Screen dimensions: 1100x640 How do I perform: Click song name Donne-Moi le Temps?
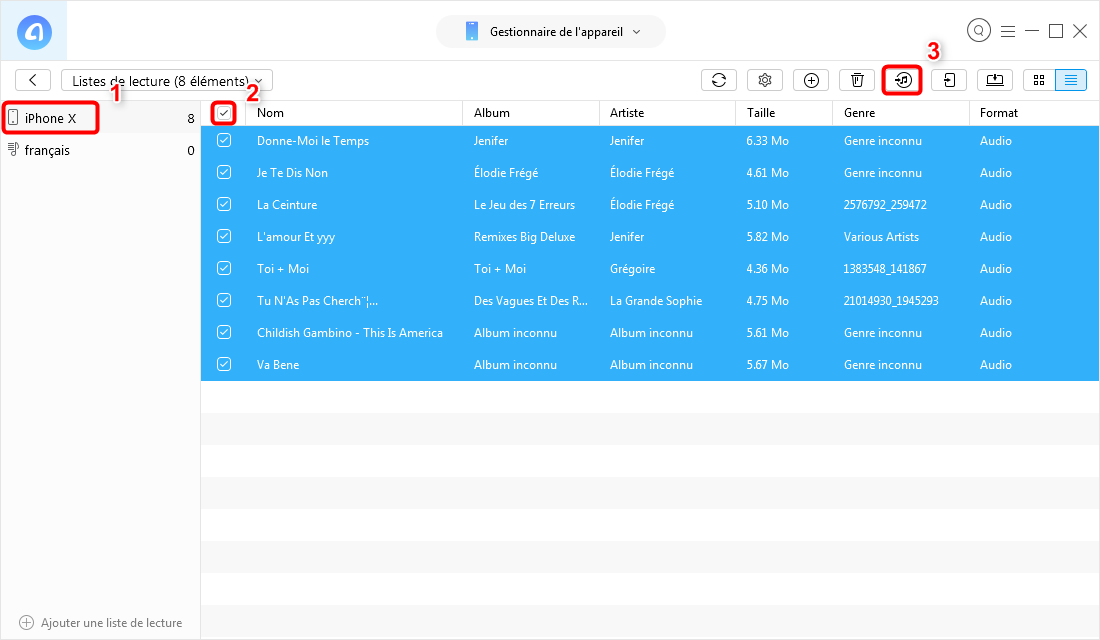click(x=313, y=140)
